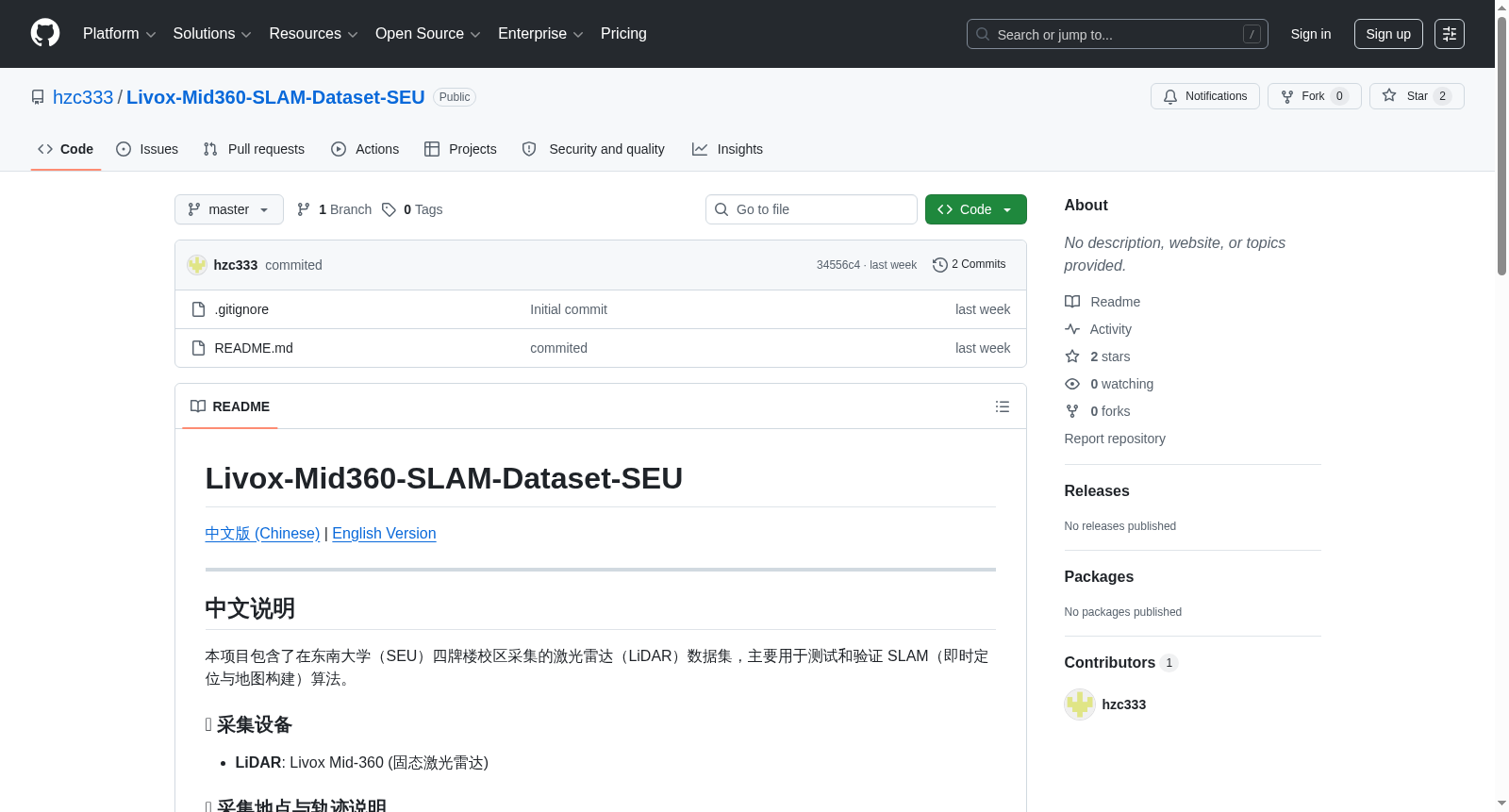
Task: Expand the Open Source menu
Action: coord(428,34)
